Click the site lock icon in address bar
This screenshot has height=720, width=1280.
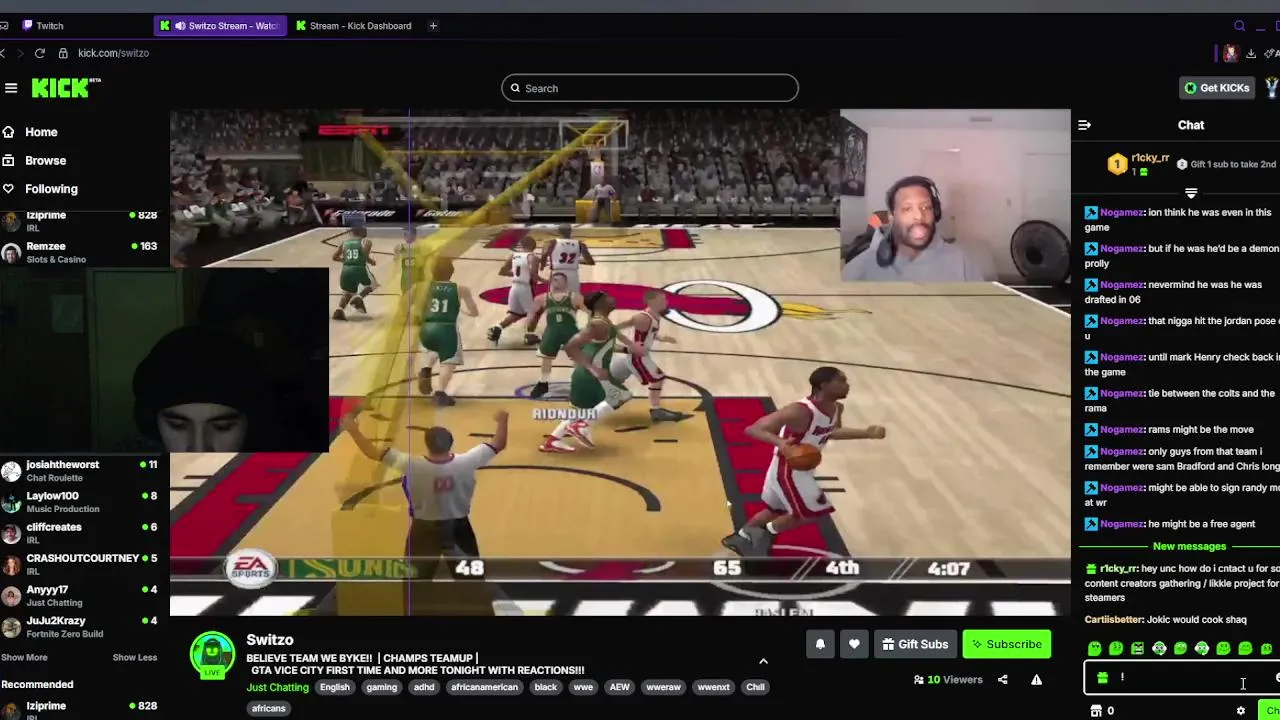point(63,53)
